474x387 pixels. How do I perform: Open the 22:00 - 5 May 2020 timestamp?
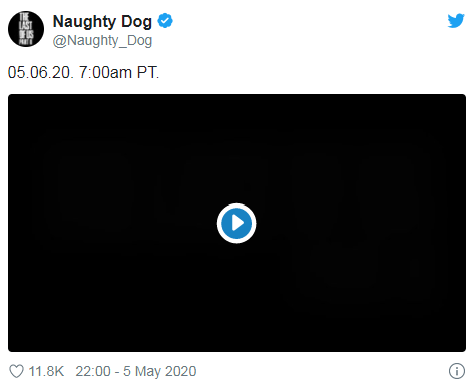pos(136,371)
